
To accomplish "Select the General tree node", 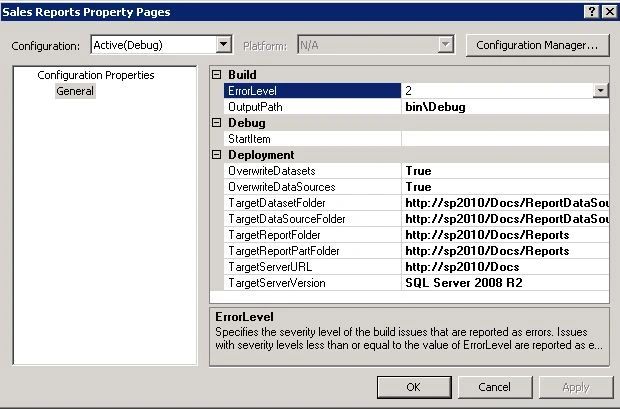I will [75, 91].
